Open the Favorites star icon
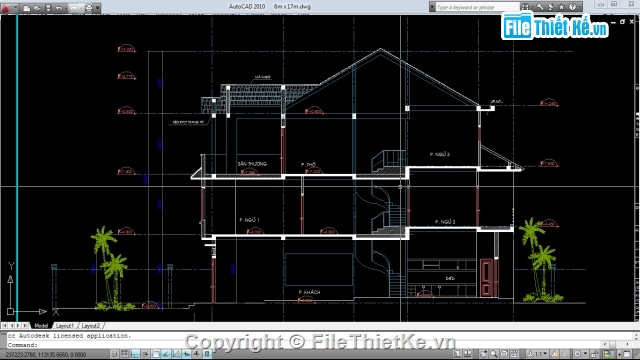This screenshot has height=360, width=640. 562,7
